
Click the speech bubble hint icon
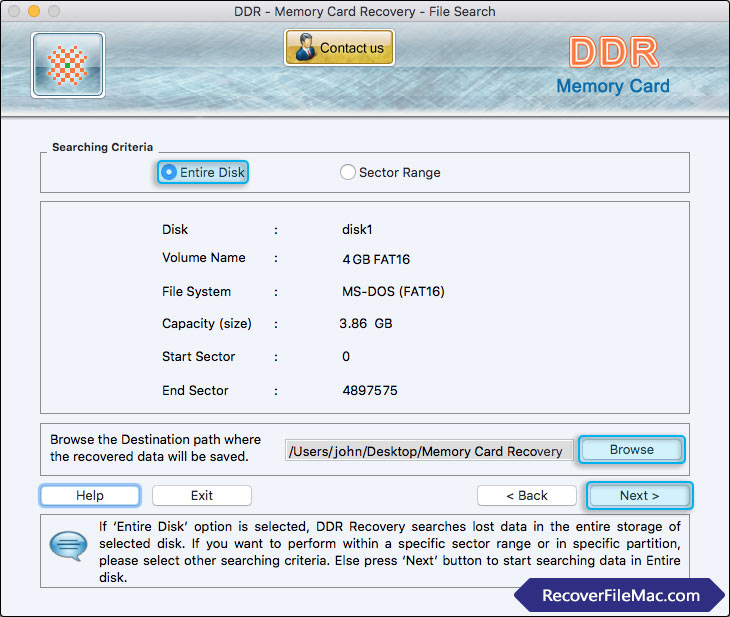pos(68,546)
